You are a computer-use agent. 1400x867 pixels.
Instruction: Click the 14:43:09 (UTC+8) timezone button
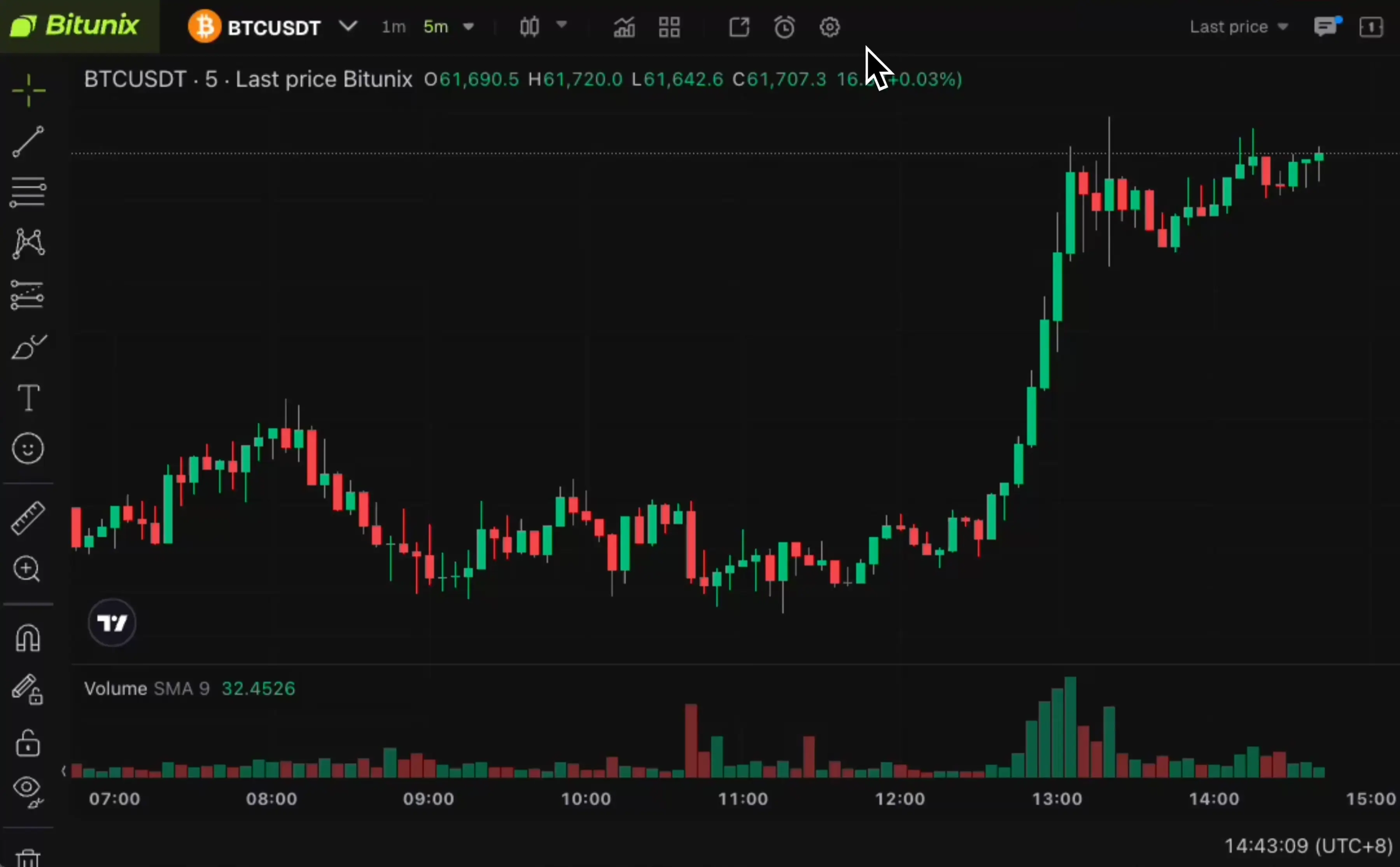(1308, 846)
